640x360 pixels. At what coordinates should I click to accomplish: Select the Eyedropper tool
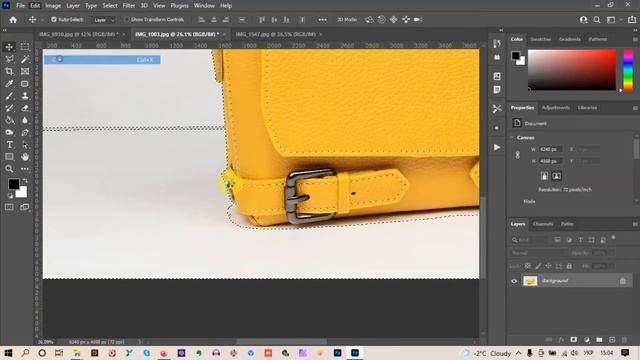pyautogui.click(x=9, y=84)
